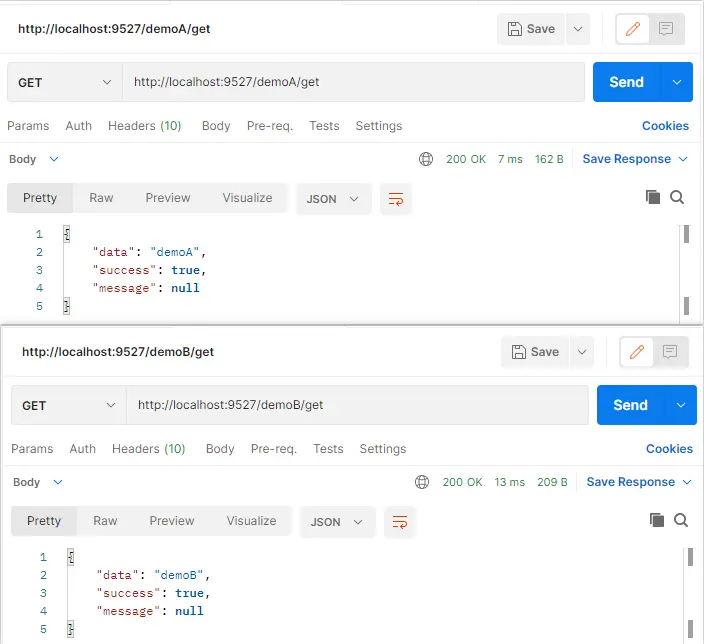Screen dimensions: 704x644
Task: Open the arrow dropdown beside demoA Save button
Action: coord(577,29)
